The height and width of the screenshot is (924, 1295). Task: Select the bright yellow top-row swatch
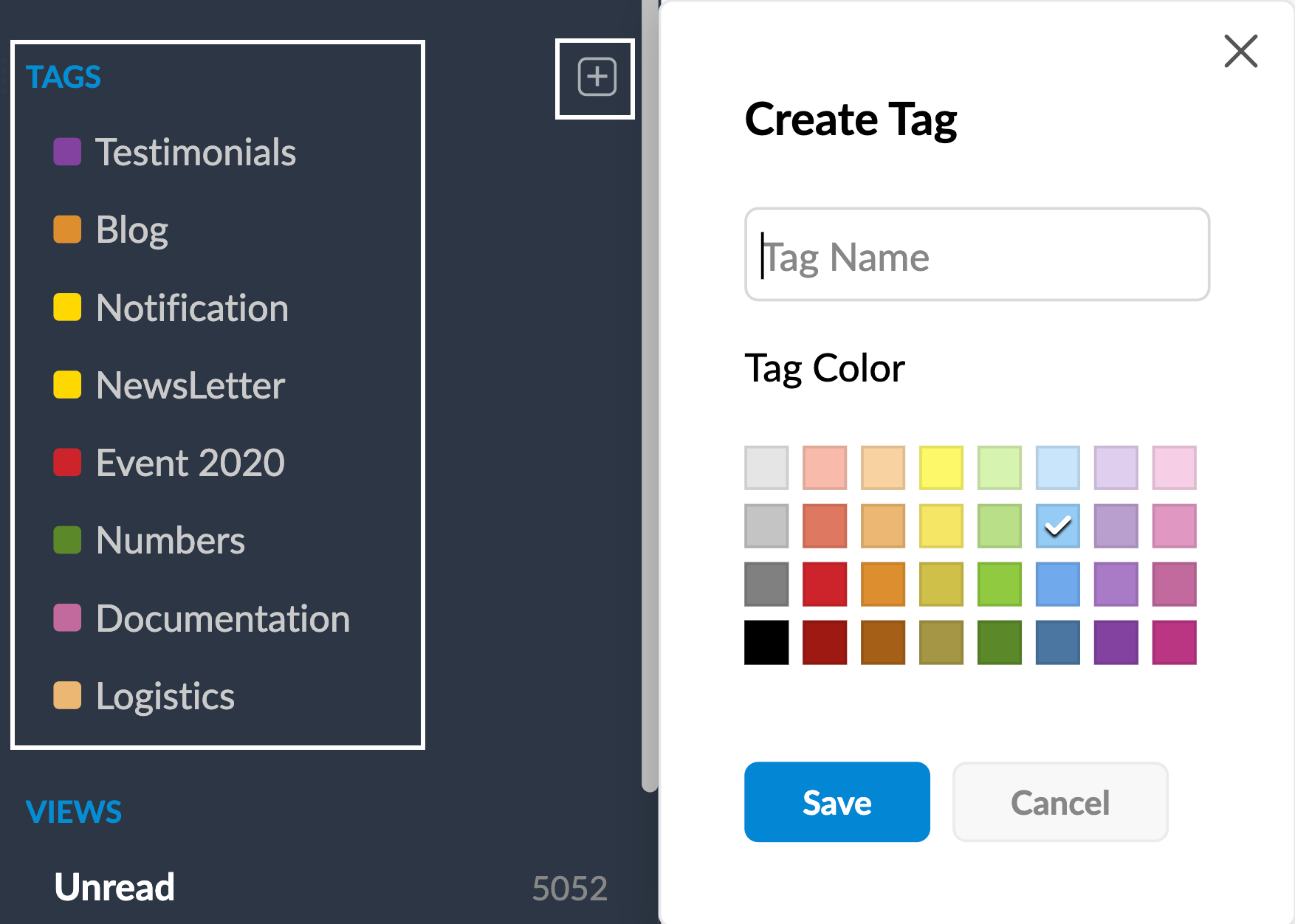point(941,467)
